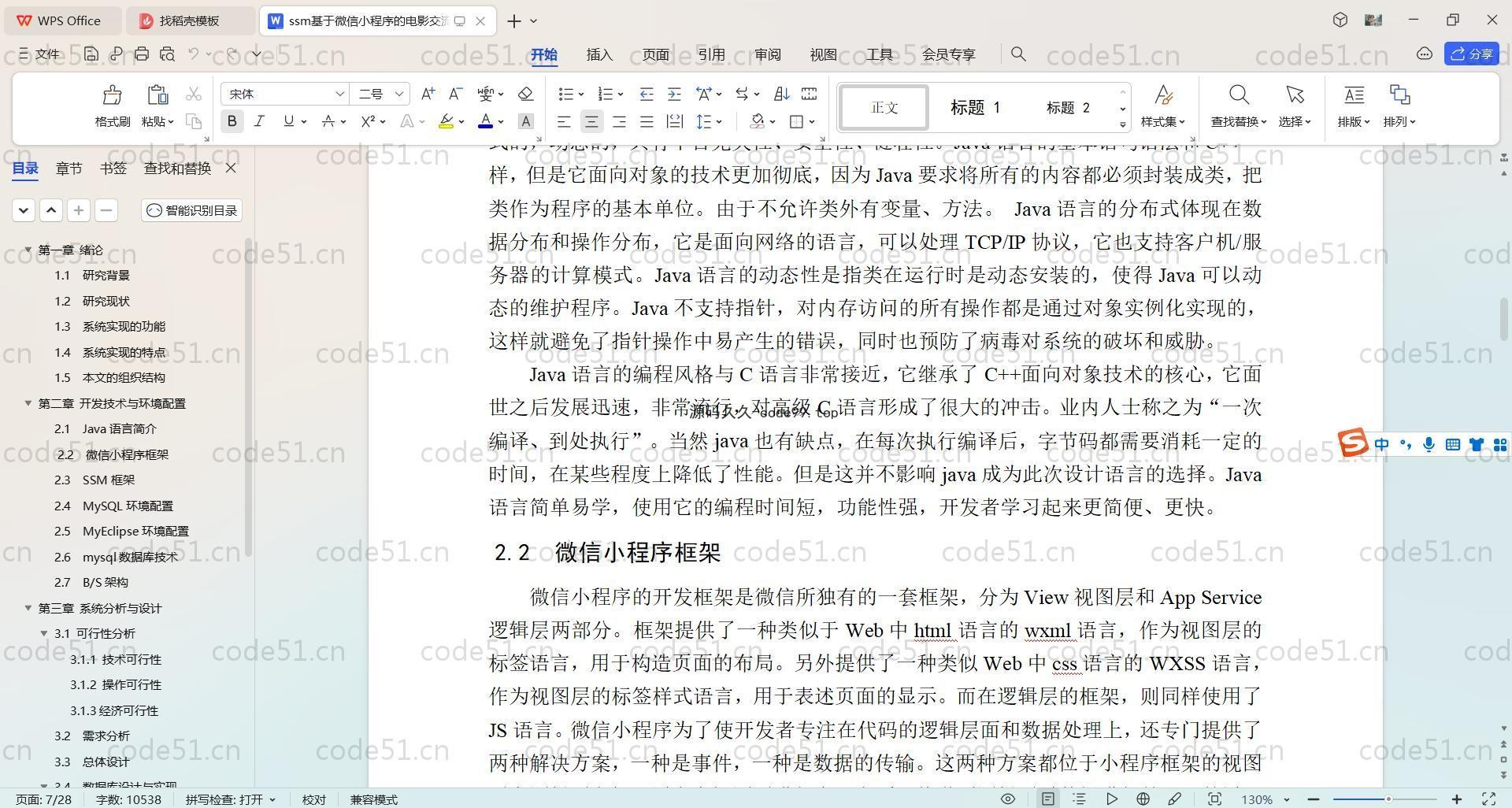Image resolution: width=1512 pixels, height=808 pixels.
Task: Click the Undo arrow icon
Action: (193, 54)
